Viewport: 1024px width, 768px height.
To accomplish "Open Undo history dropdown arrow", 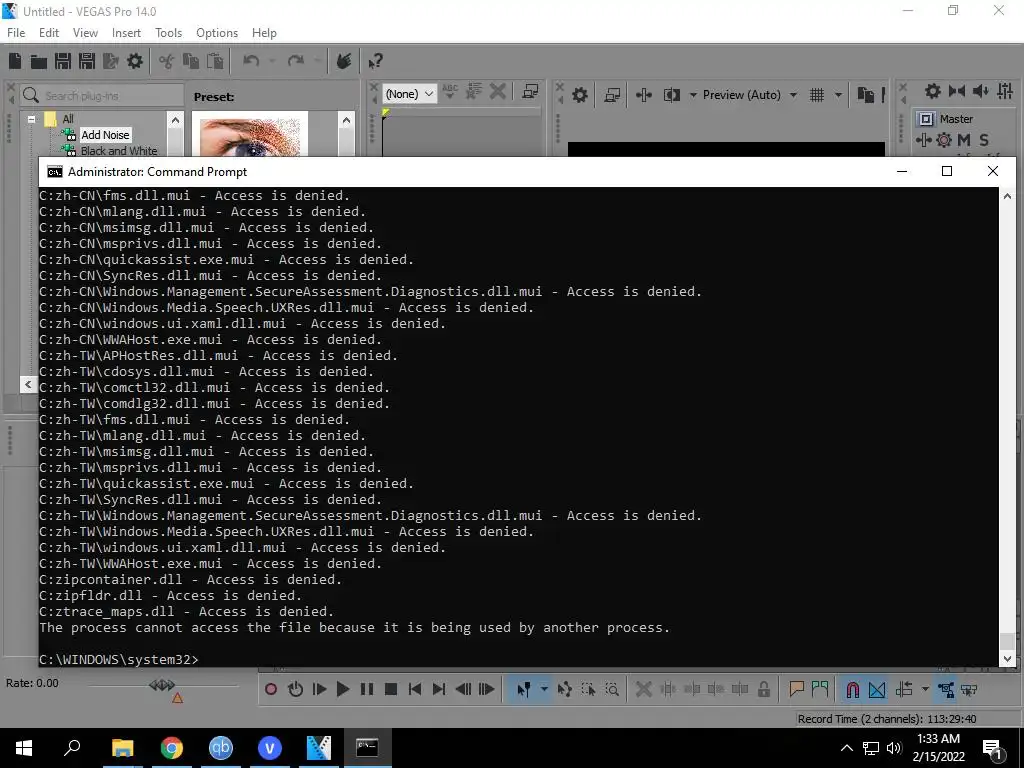I will tap(272, 61).
